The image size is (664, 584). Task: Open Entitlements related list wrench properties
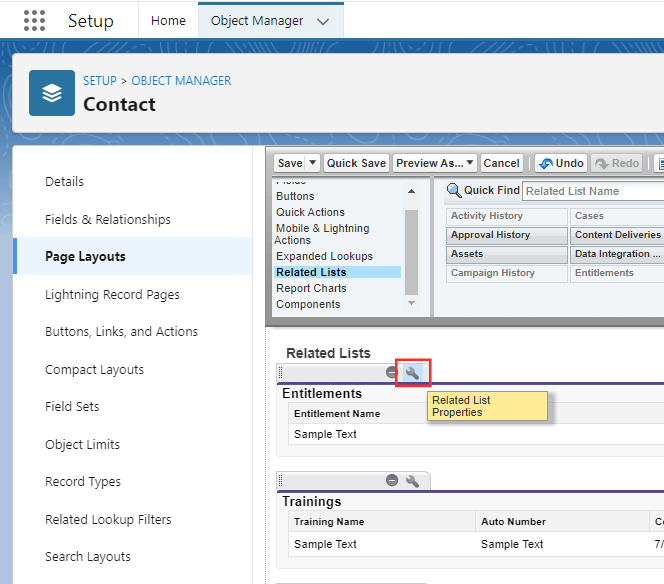point(412,373)
